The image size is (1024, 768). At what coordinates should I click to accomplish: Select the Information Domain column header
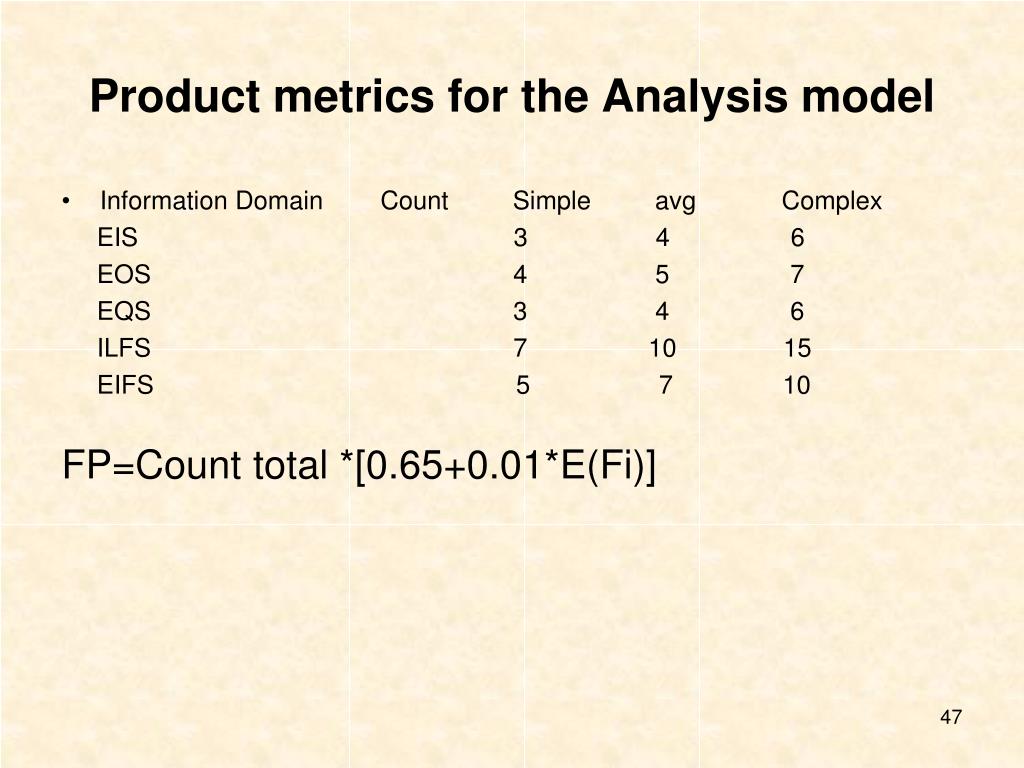pyautogui.click(x=211, y=200)
